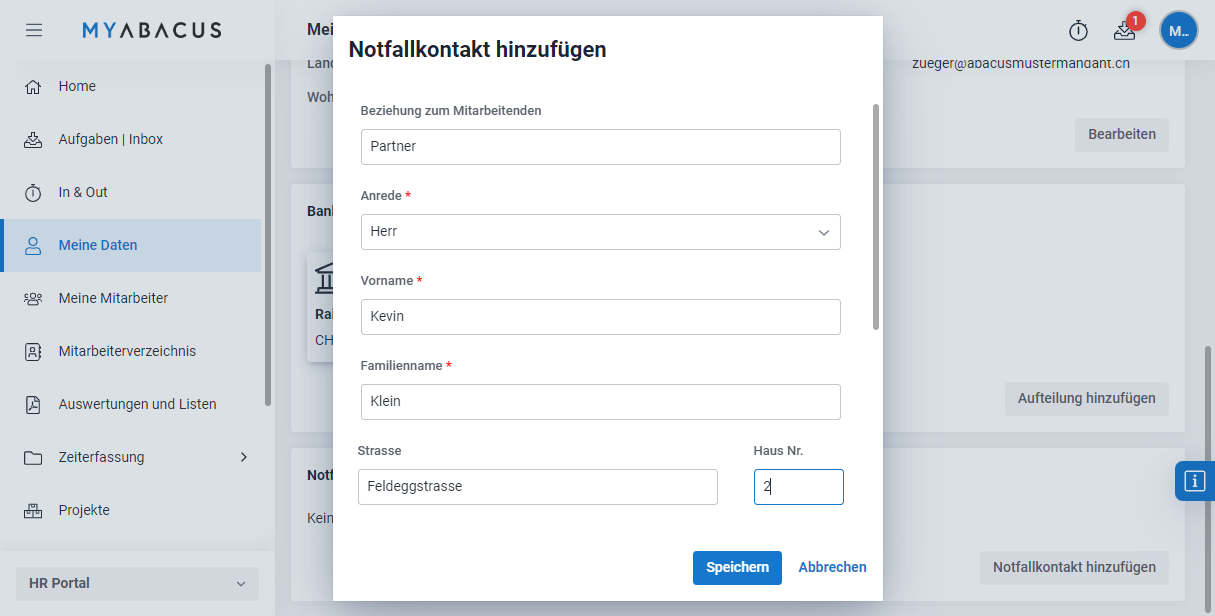1215x616 pixels.
Task: Click the Speichern button
Action: [x=737, y=568]
